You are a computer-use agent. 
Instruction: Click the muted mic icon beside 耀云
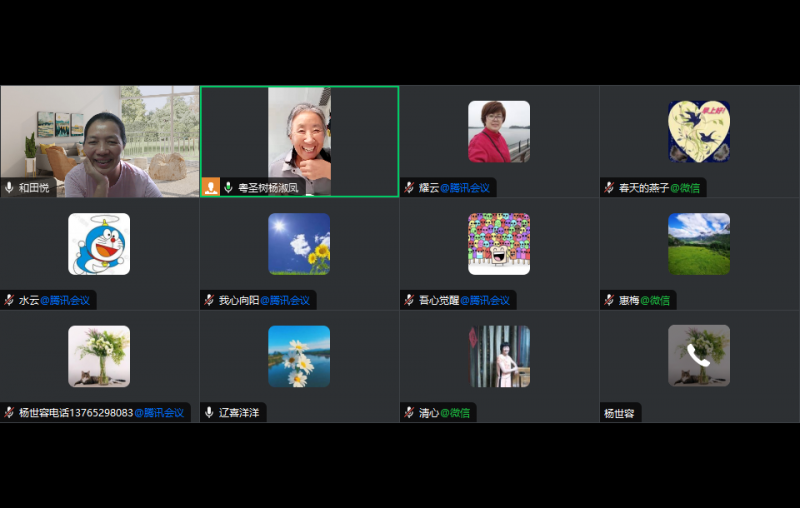(x=409, y=187)
